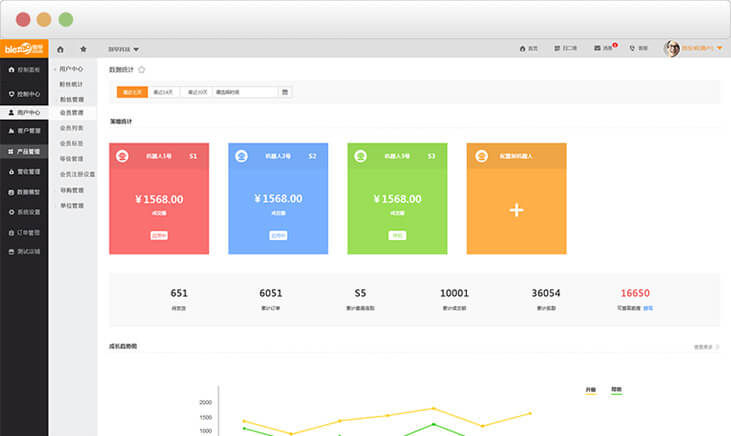This screenshot has height=436, width=731.
Task: Toggle the status badge on red card
Action: click(159, 236)
